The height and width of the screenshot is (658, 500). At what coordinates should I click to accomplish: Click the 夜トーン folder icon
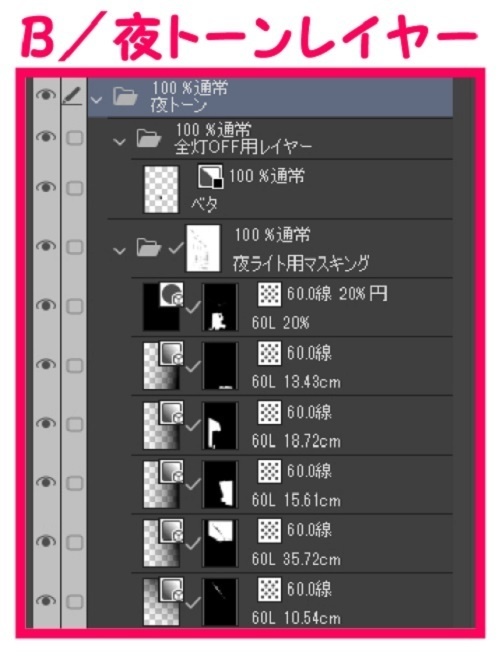(126, 97)
